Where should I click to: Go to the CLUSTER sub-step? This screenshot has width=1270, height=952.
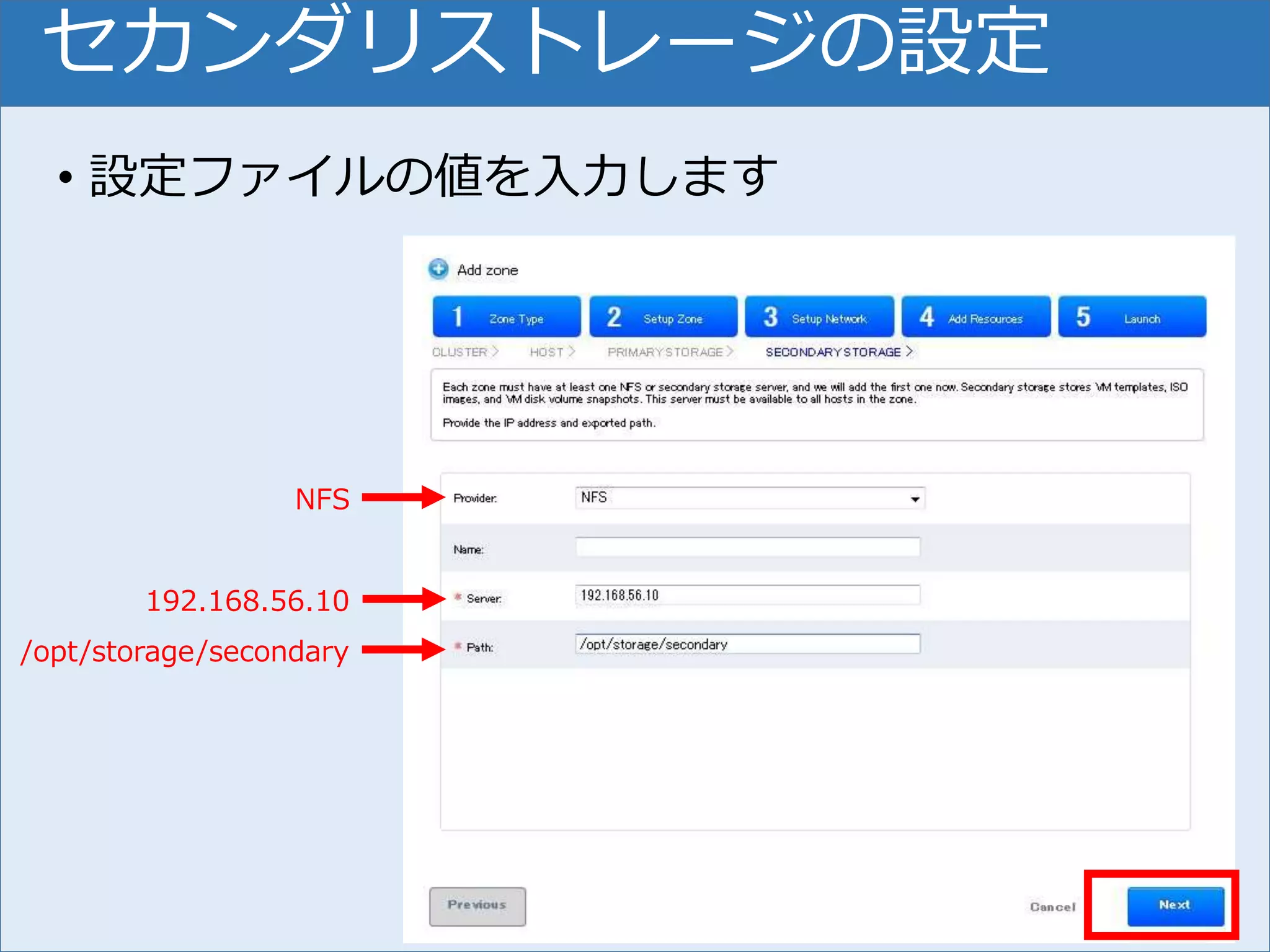[465, 352]
